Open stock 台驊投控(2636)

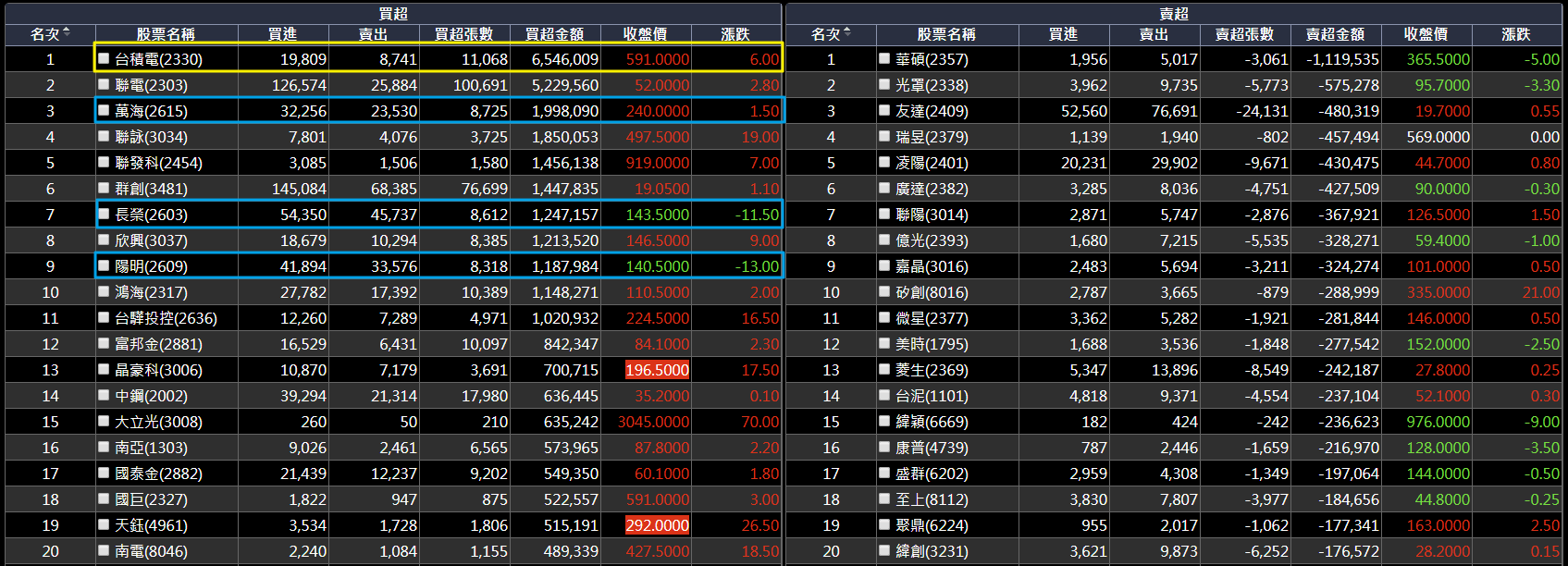pyautogui.click(x=166, y=318)
